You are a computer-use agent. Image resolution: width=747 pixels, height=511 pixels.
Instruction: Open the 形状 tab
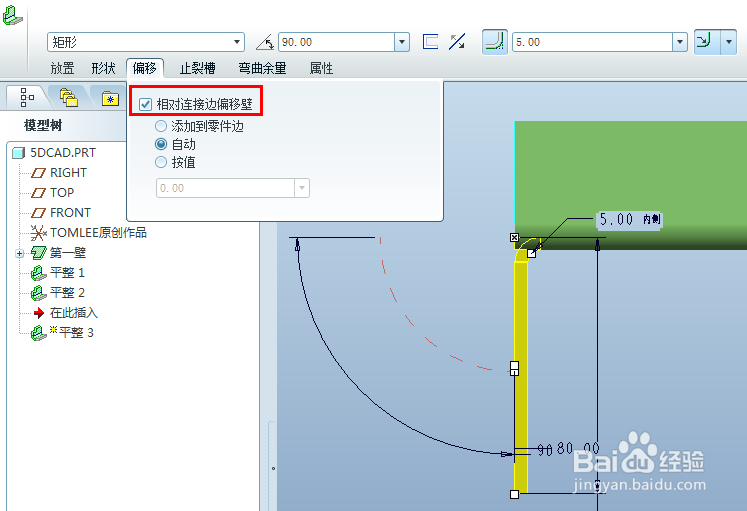(103, 68)
